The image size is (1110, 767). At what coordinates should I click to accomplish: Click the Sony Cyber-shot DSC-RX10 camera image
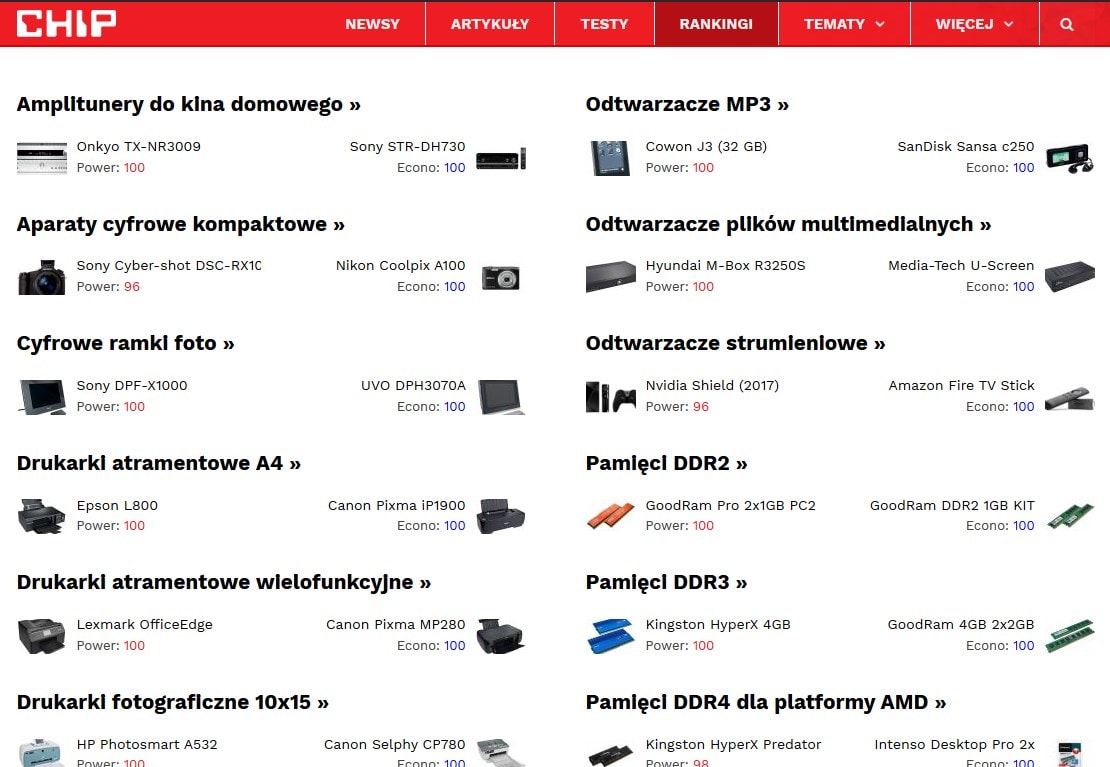pos(42,277)
